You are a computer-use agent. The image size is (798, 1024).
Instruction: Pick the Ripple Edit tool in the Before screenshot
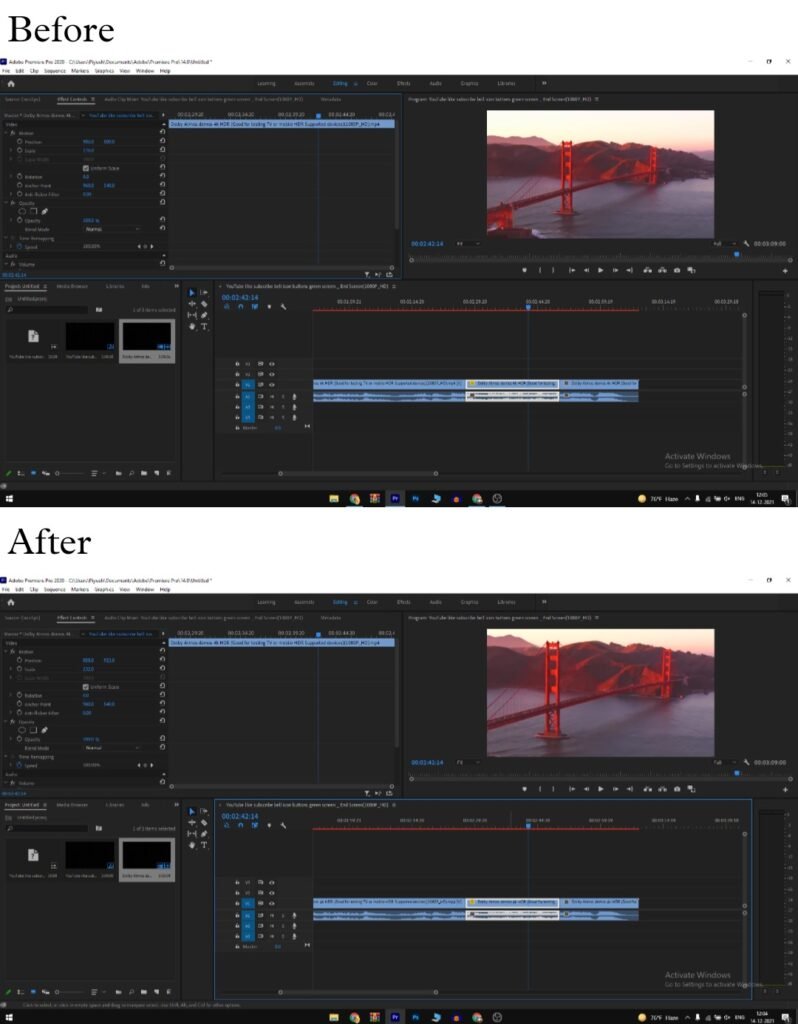pos(192,304)
